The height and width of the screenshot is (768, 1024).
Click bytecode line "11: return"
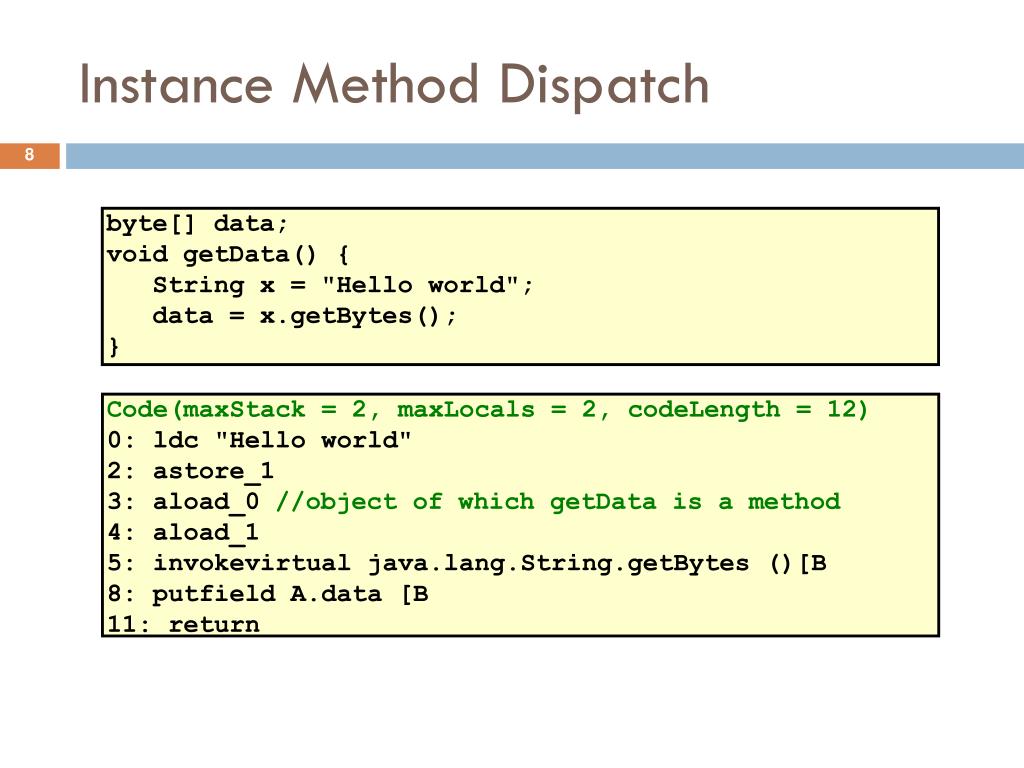(184, 624)
